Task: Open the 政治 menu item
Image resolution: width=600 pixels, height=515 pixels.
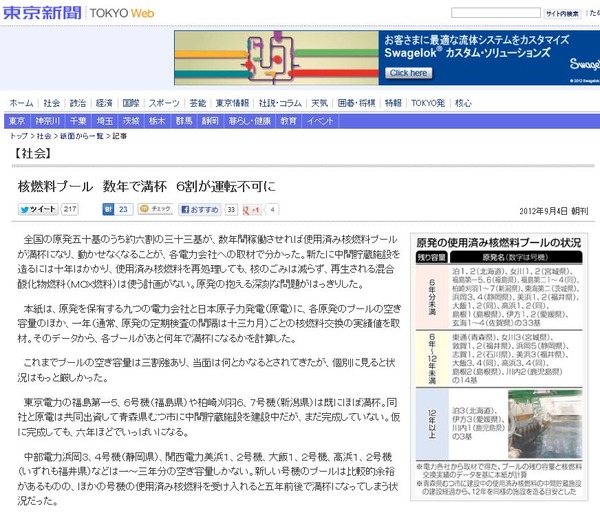Action: 78,103
